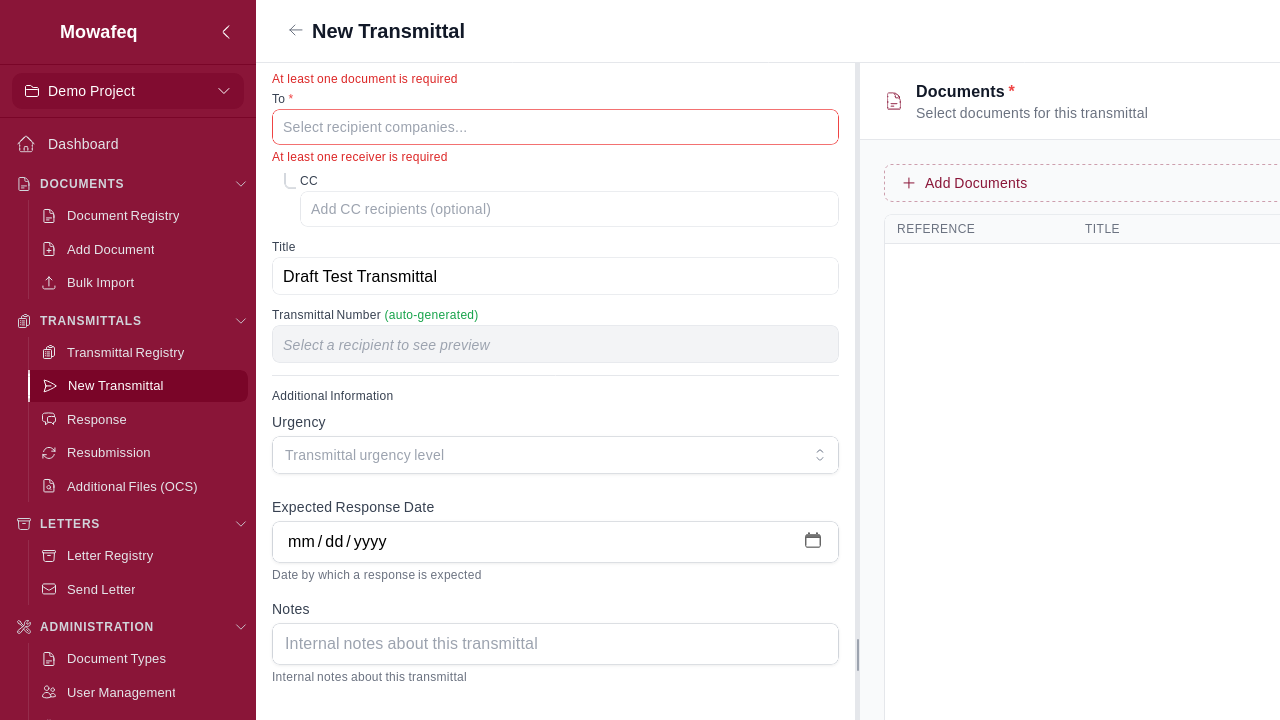Open the Demo Project selector
The height and width of the screenshot is (720, 1280).
127,91
